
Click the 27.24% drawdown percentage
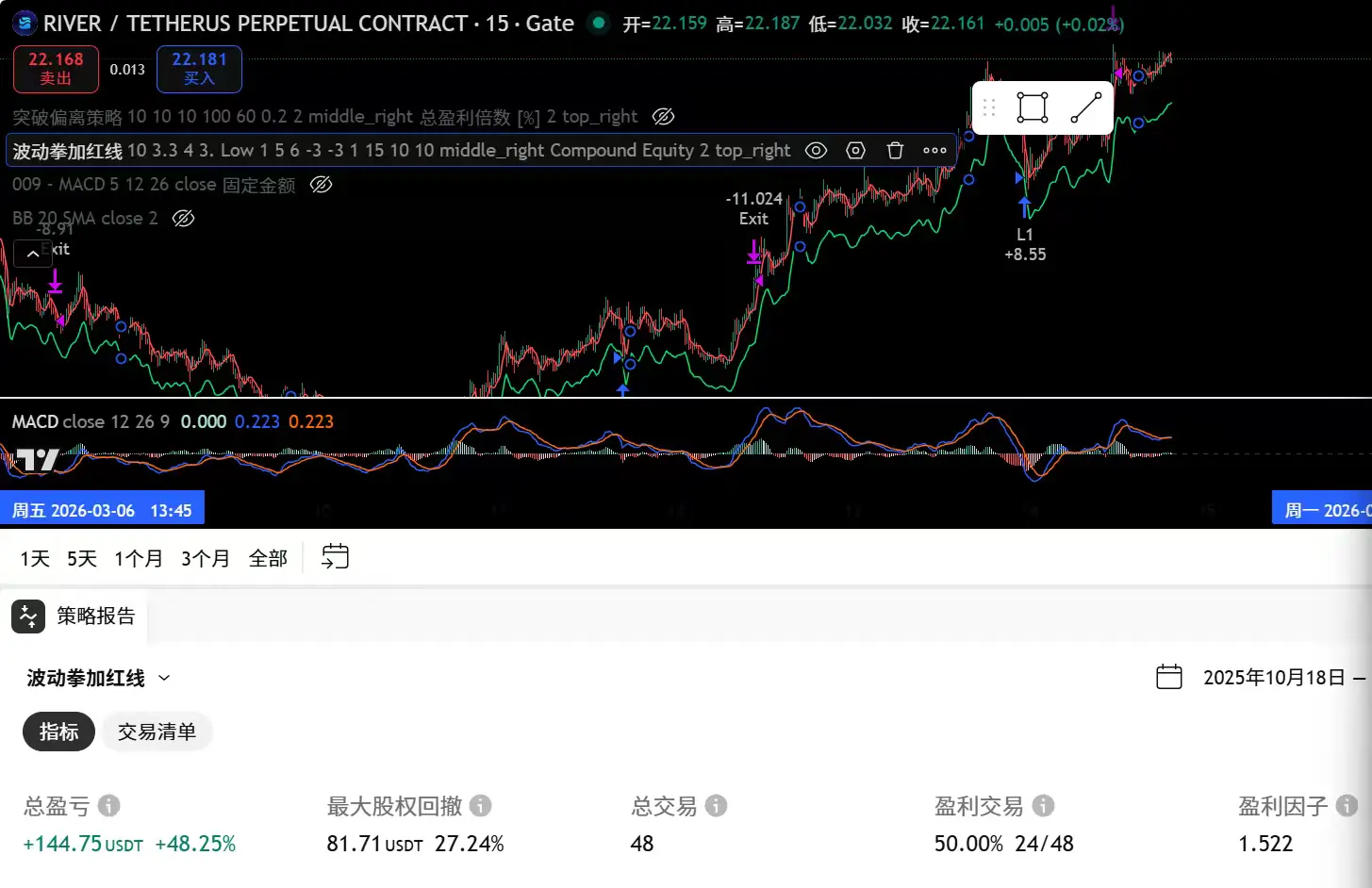click(x=470, y=844)
